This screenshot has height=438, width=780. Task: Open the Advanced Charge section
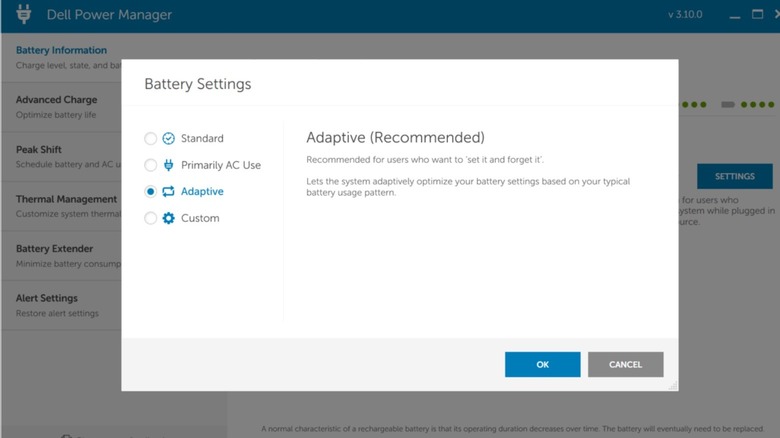pos(61,107)
